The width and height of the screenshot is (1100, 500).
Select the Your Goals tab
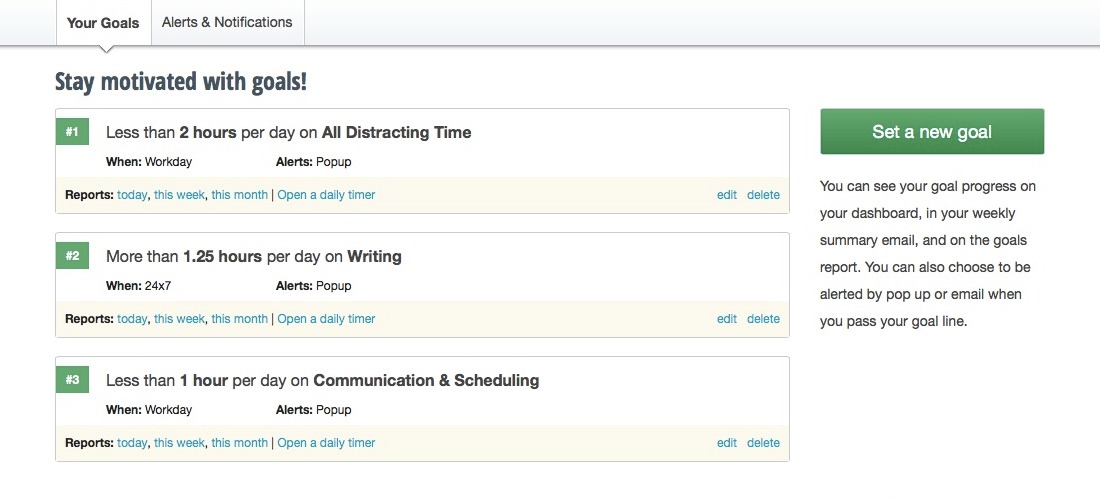tap(103, 23)
